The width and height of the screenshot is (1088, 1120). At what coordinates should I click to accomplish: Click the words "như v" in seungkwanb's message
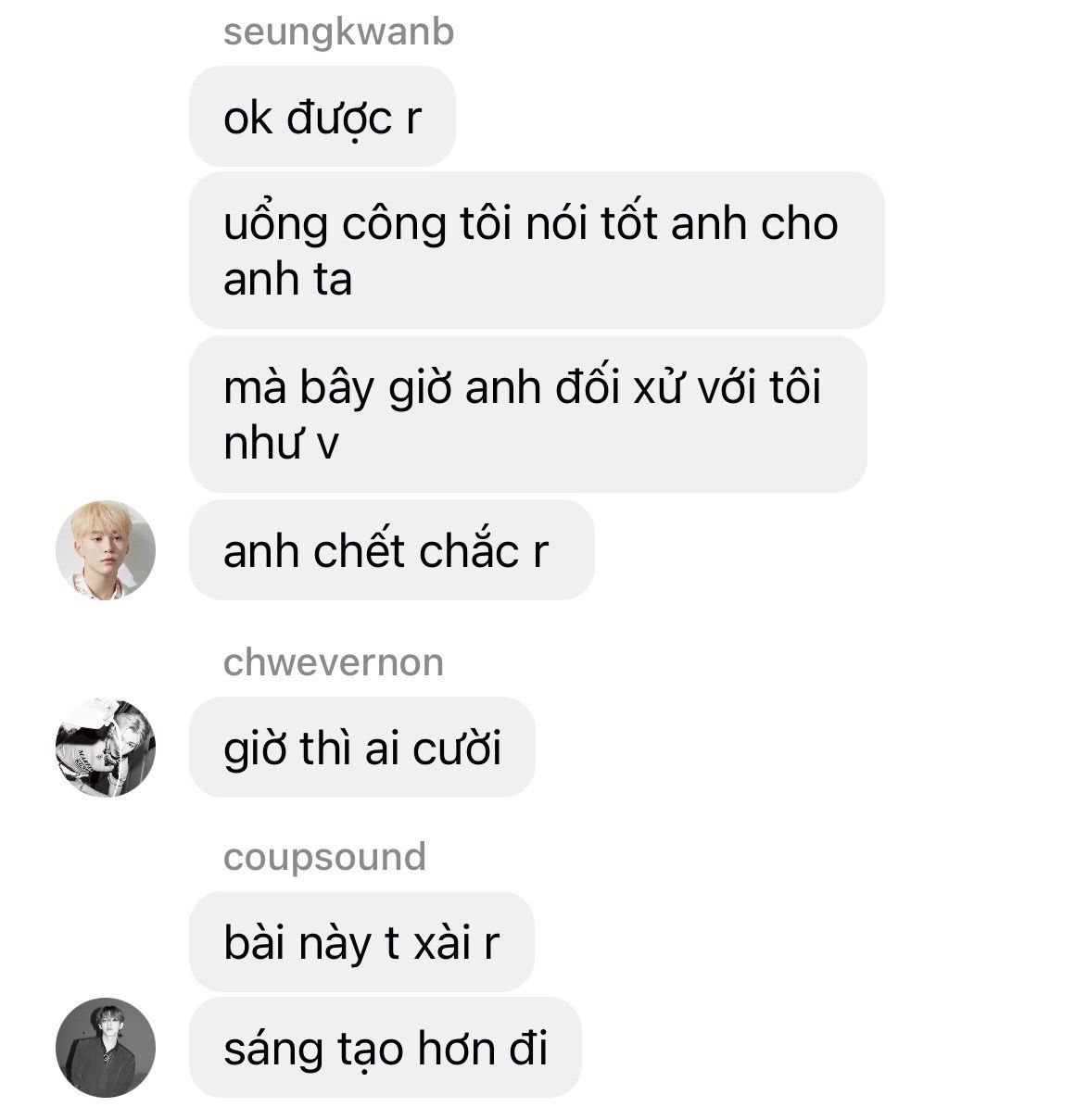pyautogui.click(x=281, y=444)
